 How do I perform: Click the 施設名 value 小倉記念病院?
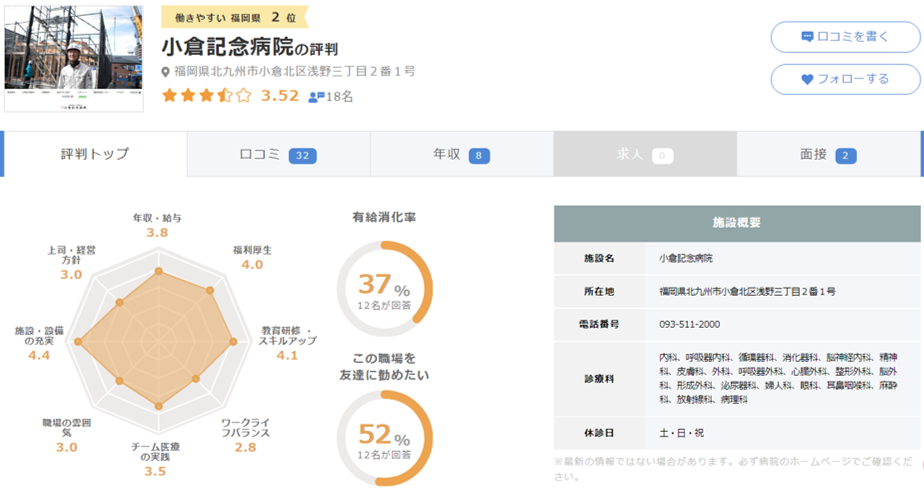(685, 259)
